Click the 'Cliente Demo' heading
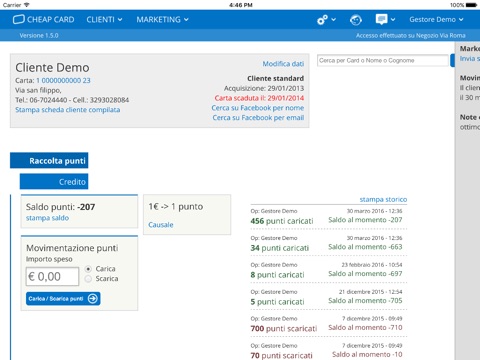The width and height of the screenshot is (480, 360). [x=52, y=68]
